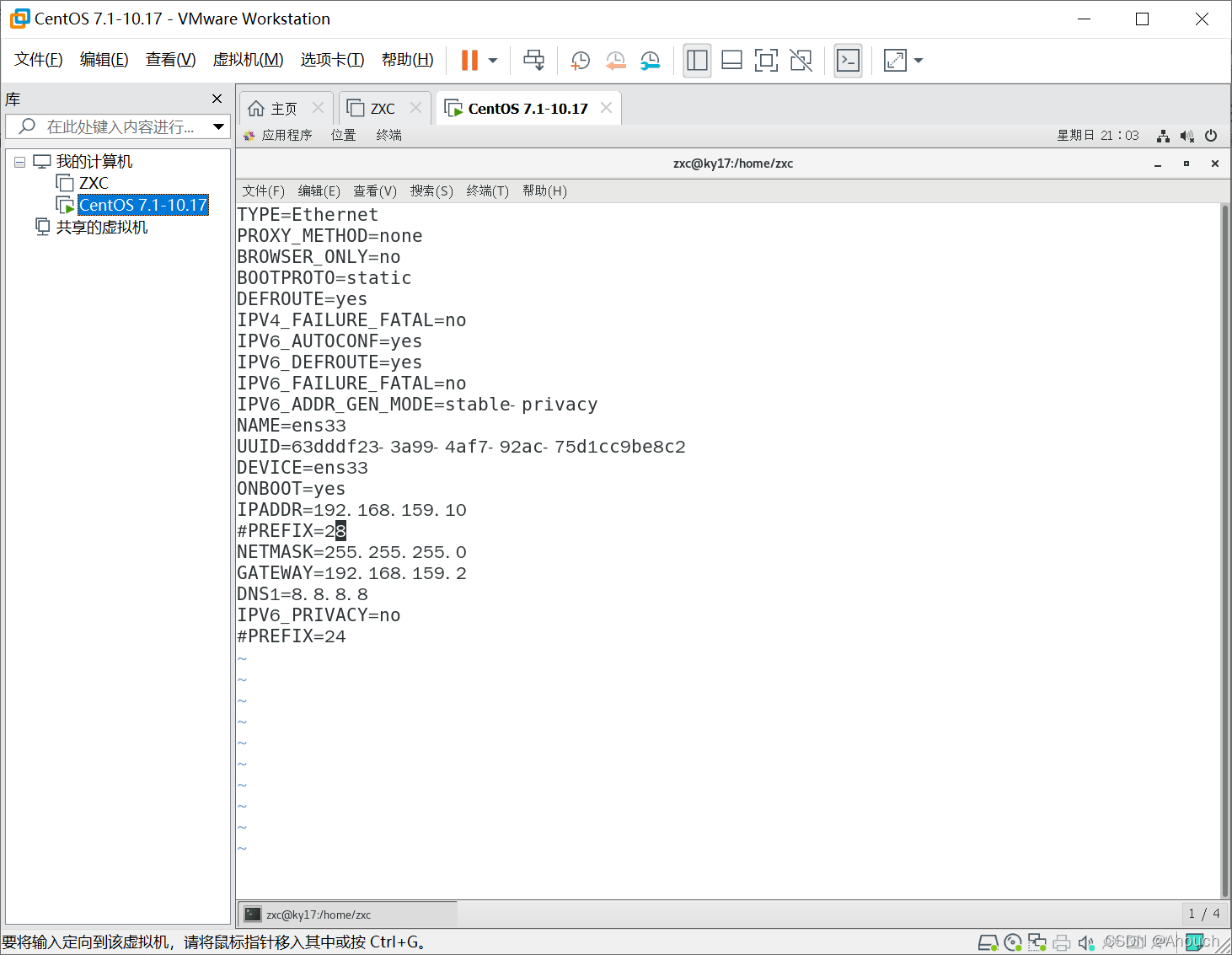Click the GATEWAY=192.168.159.2 line
Screen dimensions: 1232x955
click(x=351, y=573)
